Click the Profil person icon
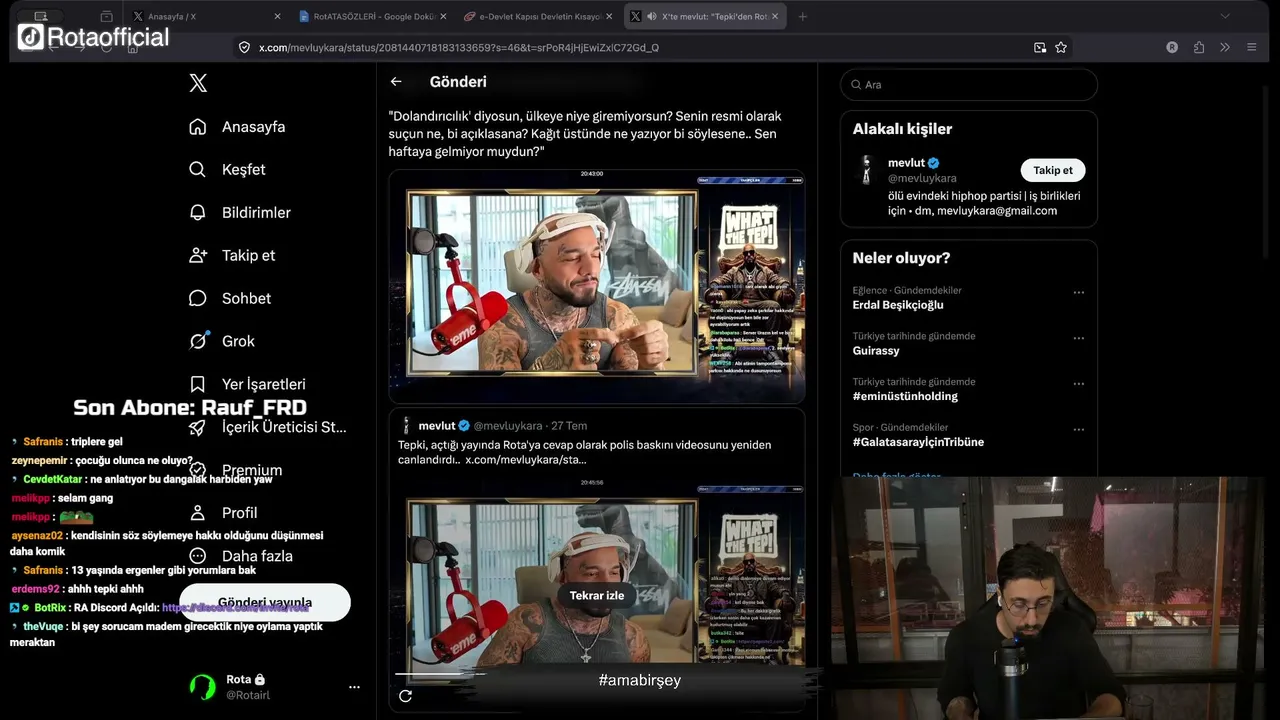Screen dimensions: 1280x720 [x=198, y=513]
